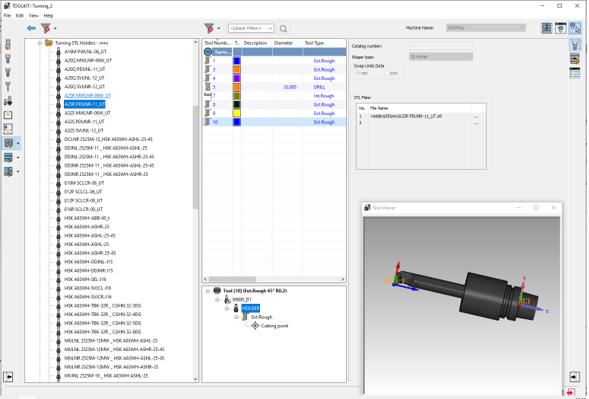Click the black assembly icon in left sidebar
This screenshot has width=589, height=399.
coord(8,101)
